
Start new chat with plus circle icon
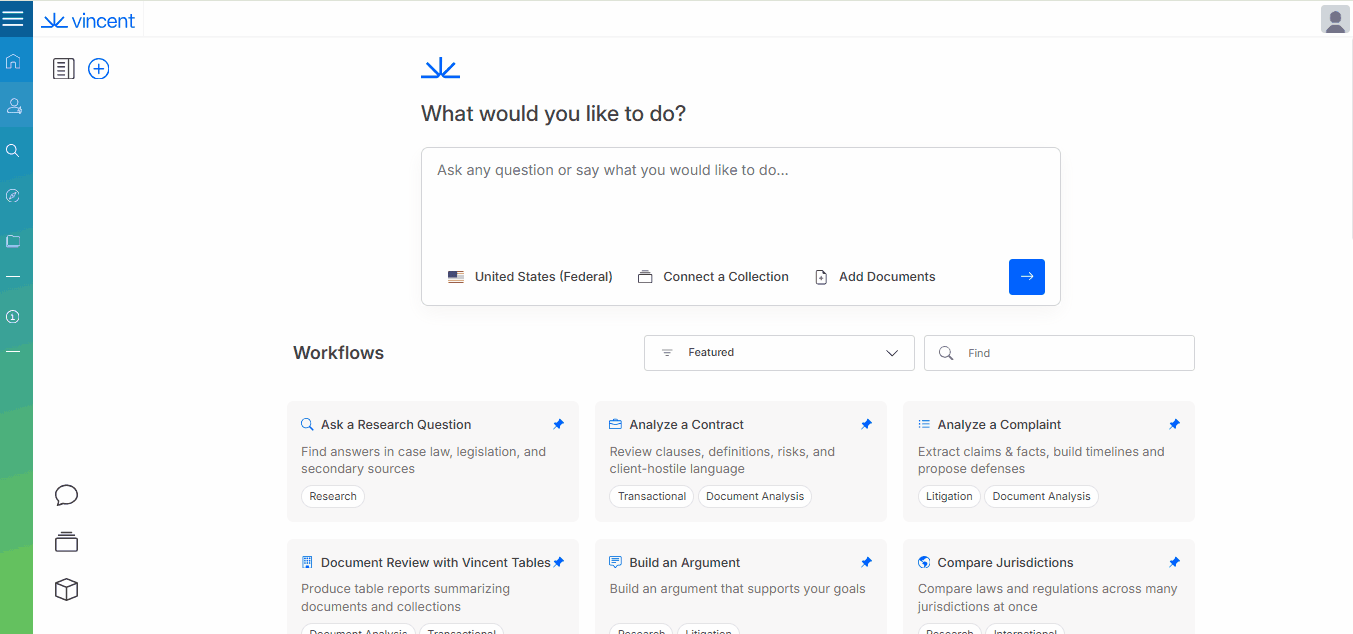click(98, 69)
